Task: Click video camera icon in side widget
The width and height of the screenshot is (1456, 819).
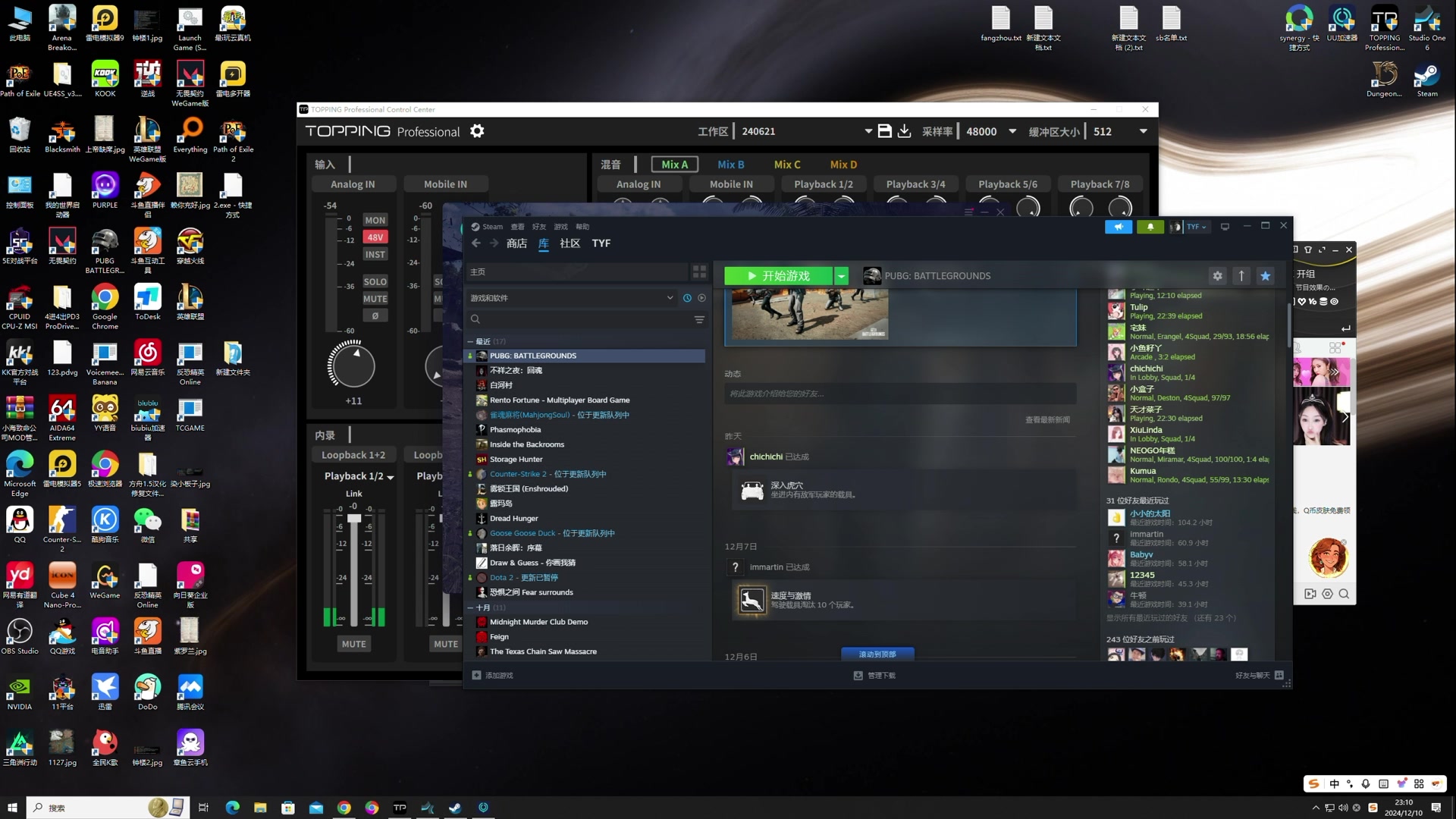Action: [1310, 594]
